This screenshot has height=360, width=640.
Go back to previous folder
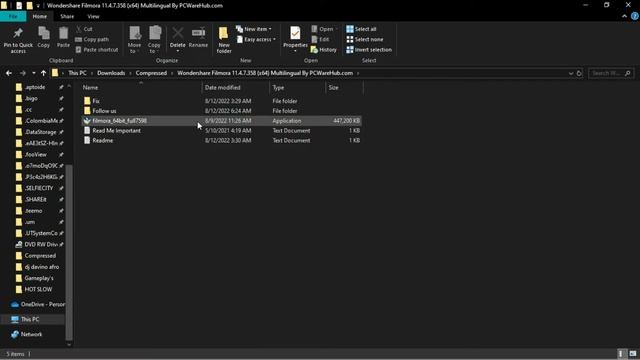tap(9, 73)
